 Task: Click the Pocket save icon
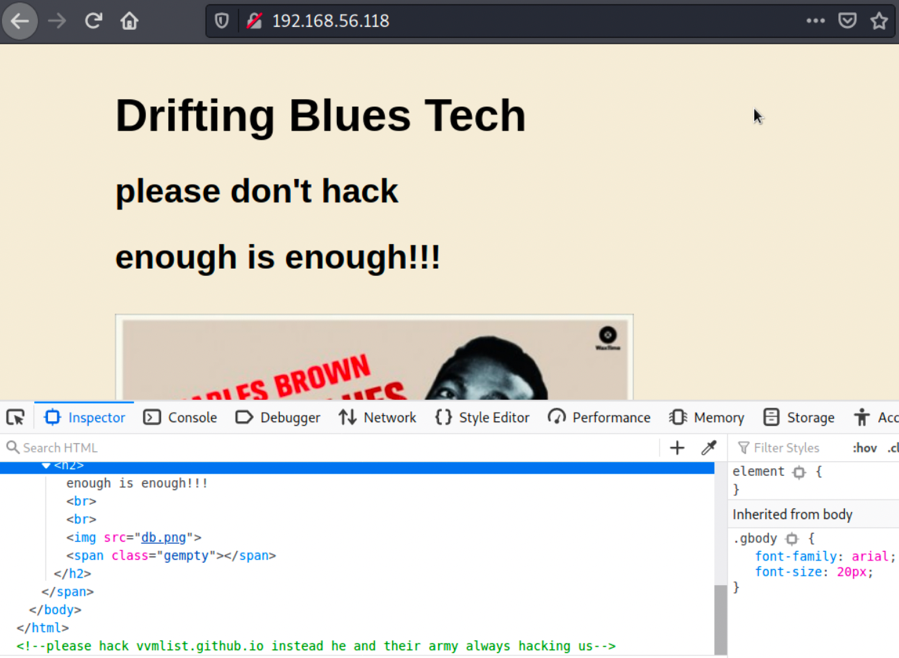[x=847, y=21]
